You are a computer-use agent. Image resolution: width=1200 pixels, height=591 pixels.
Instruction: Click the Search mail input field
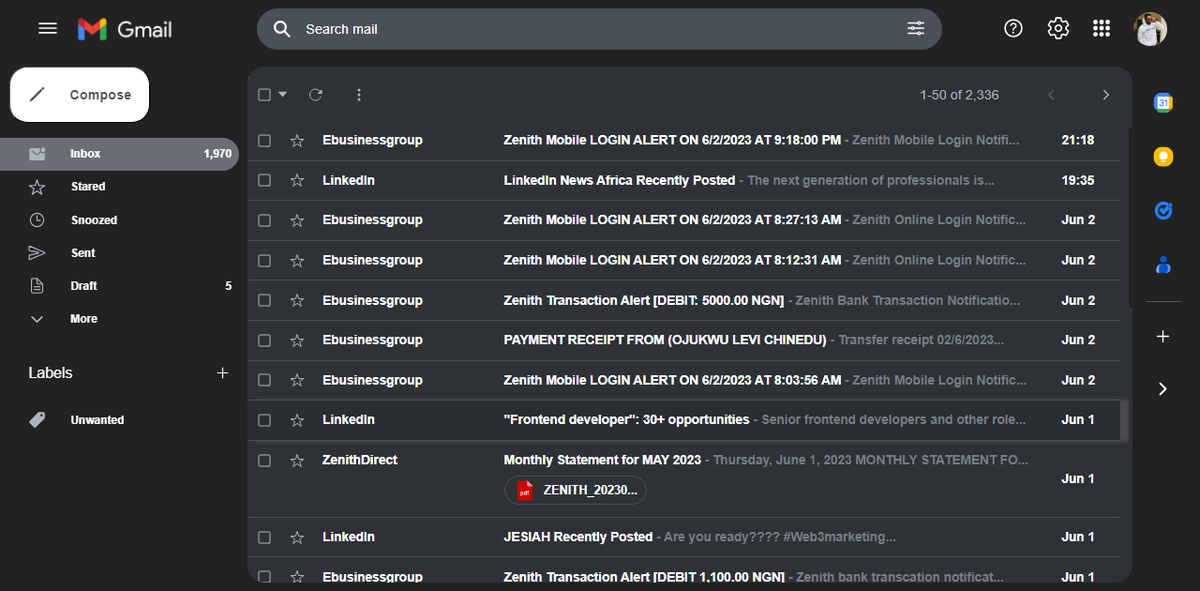pos(600,29)
